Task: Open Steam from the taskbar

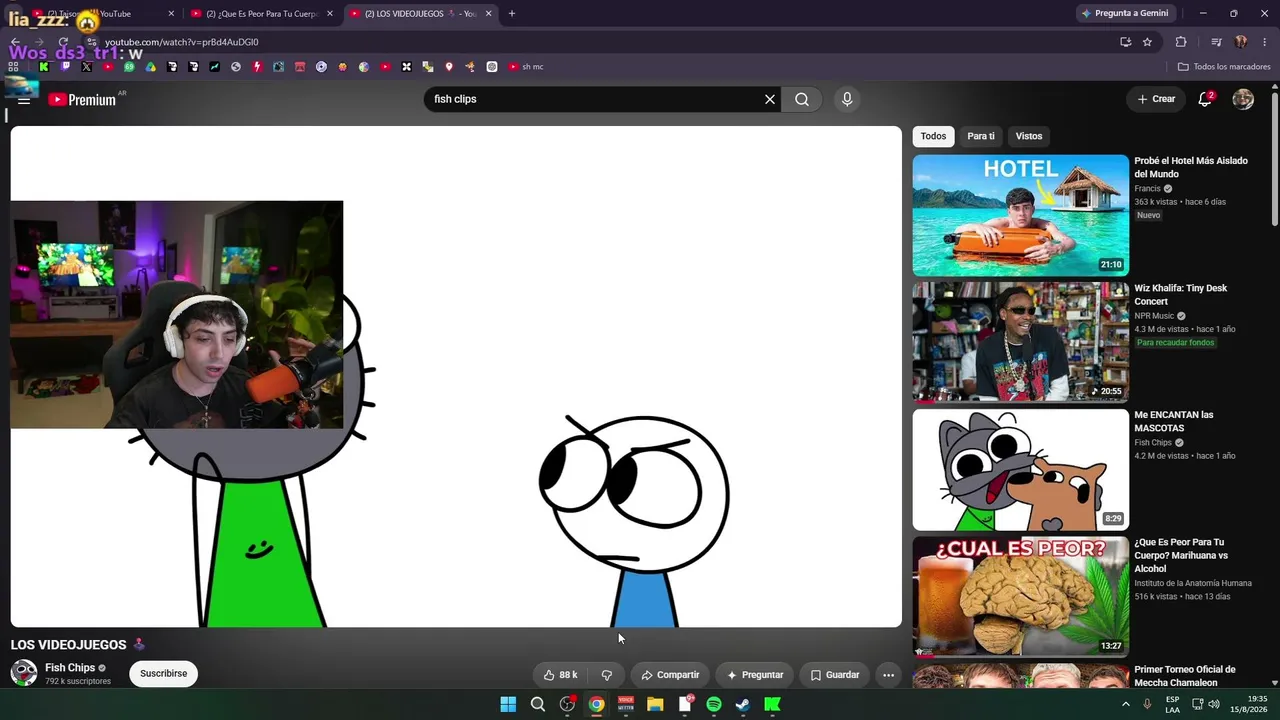Action: click(x=743, y=705)
